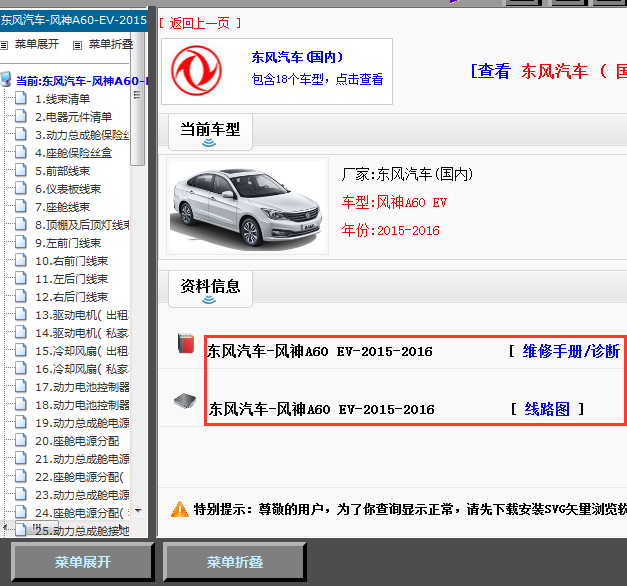Select tree item 25.动力总成舱接地
Viewport: 627px width, 586px height.
[82, 531]
